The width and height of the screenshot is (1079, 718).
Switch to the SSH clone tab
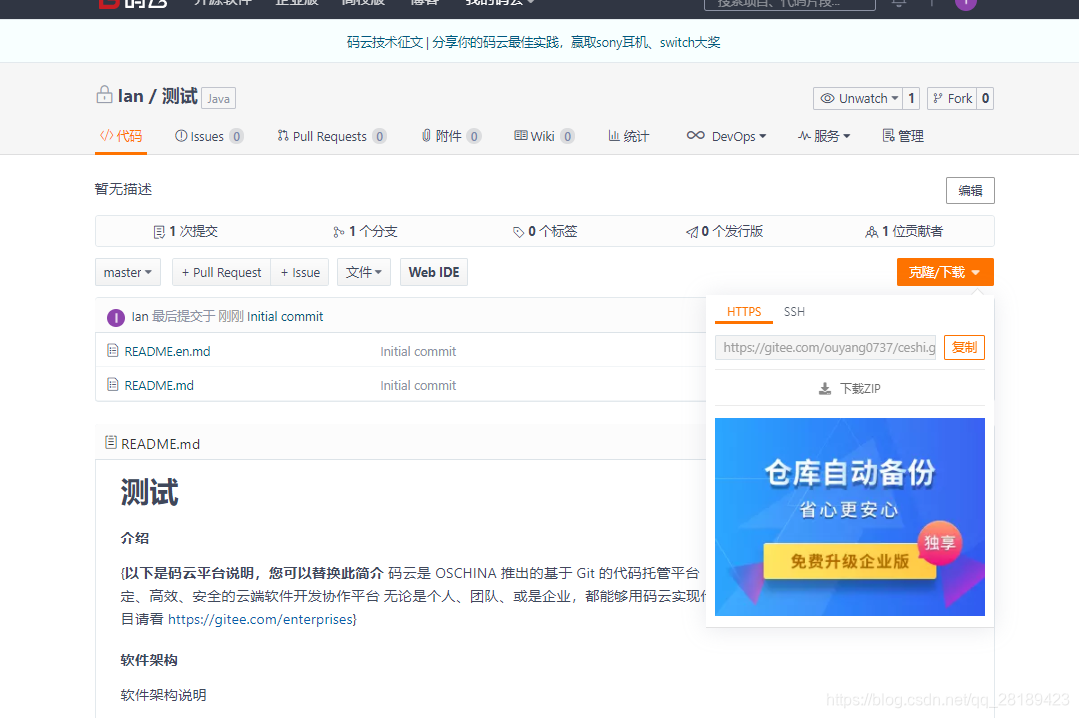coord(794,312)
